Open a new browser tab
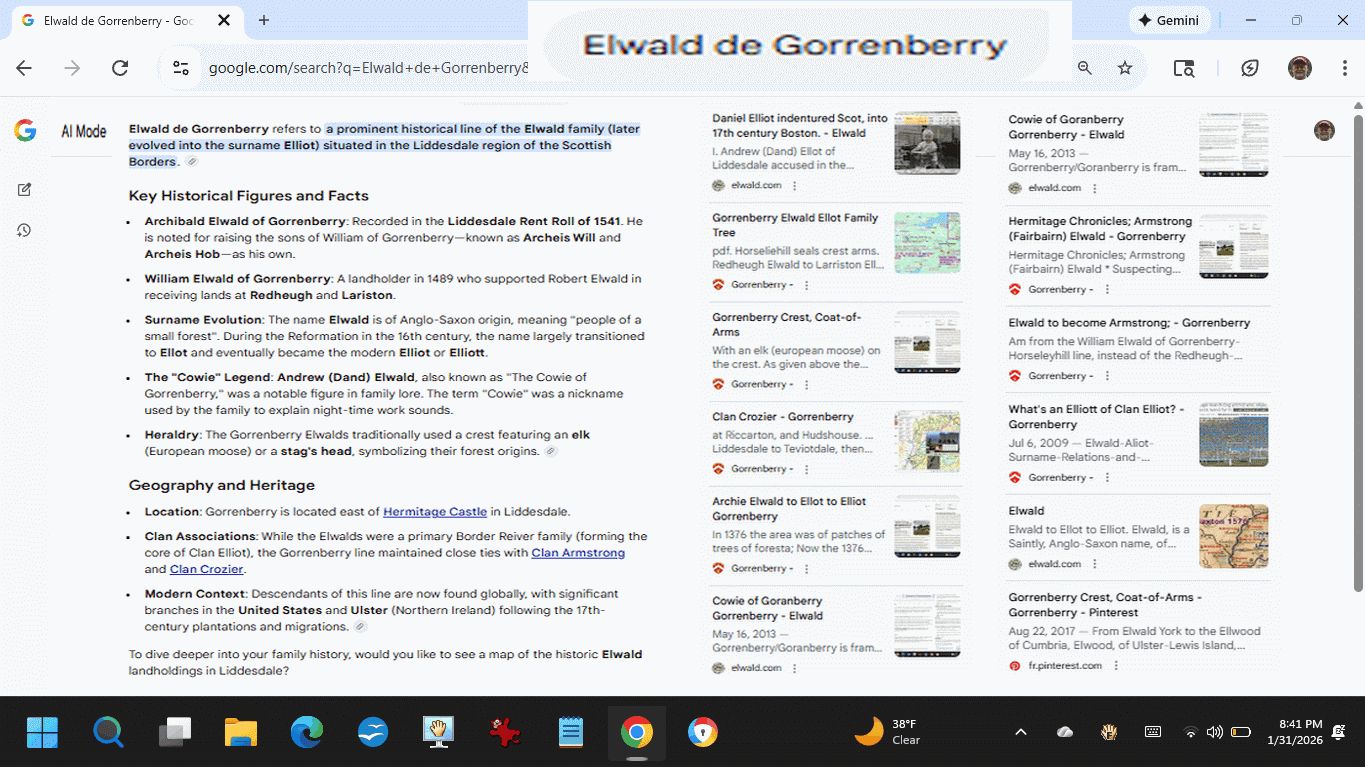 click(x=264, y=20)
